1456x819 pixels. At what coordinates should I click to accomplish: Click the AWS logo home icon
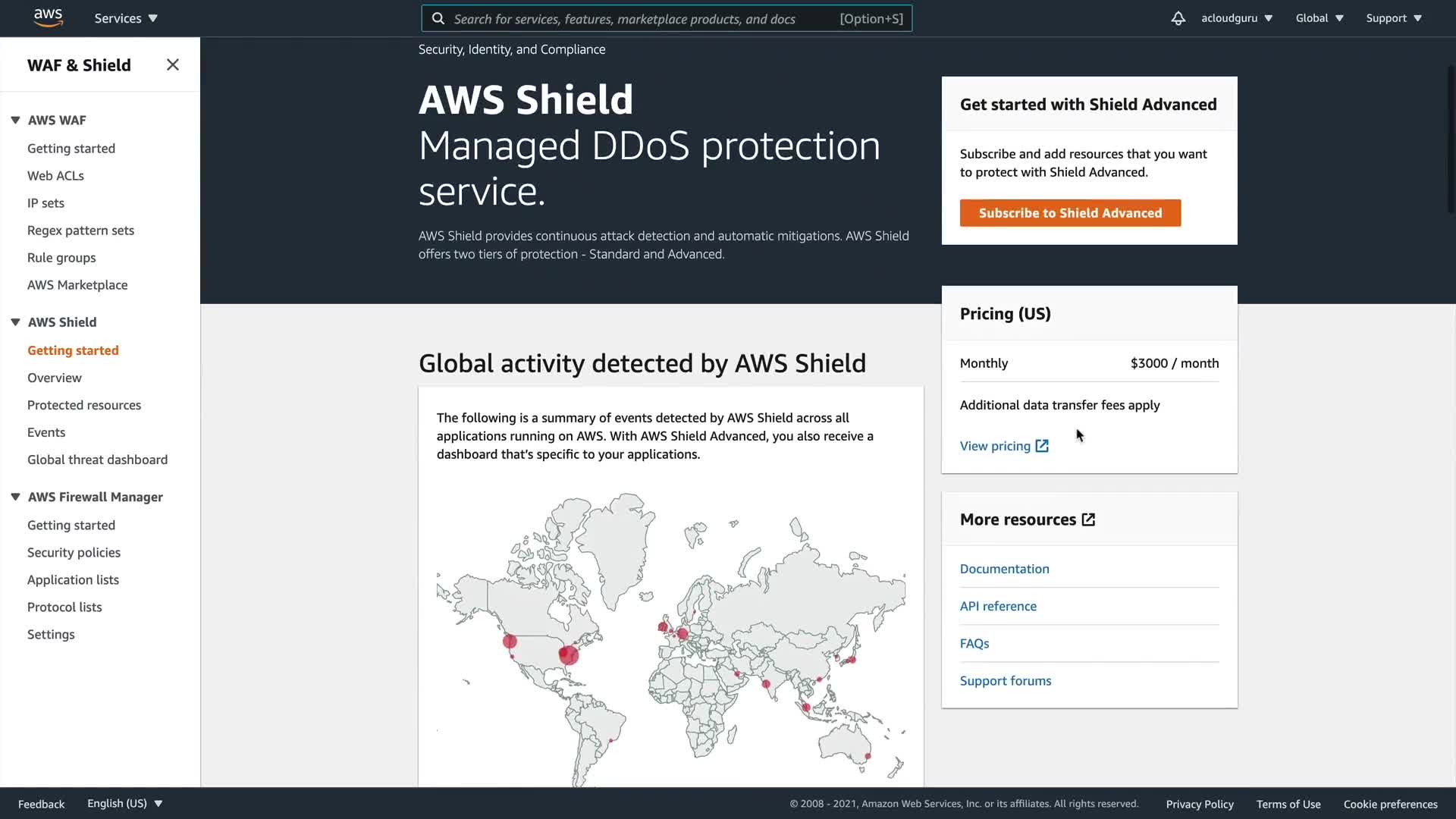point(48,17)
